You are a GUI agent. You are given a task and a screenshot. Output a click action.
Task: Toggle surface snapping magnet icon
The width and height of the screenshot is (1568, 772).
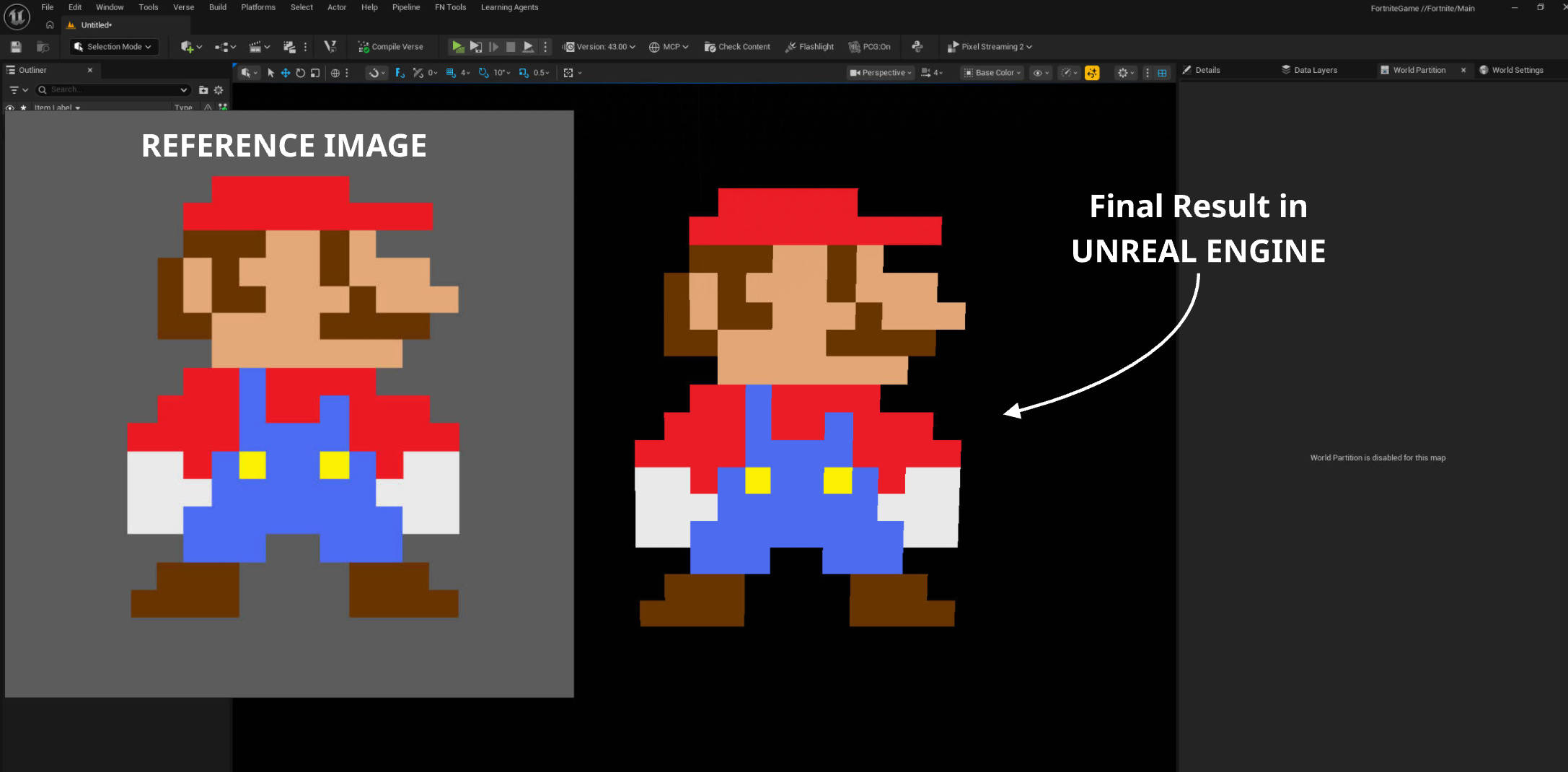[x=375, y=73]
